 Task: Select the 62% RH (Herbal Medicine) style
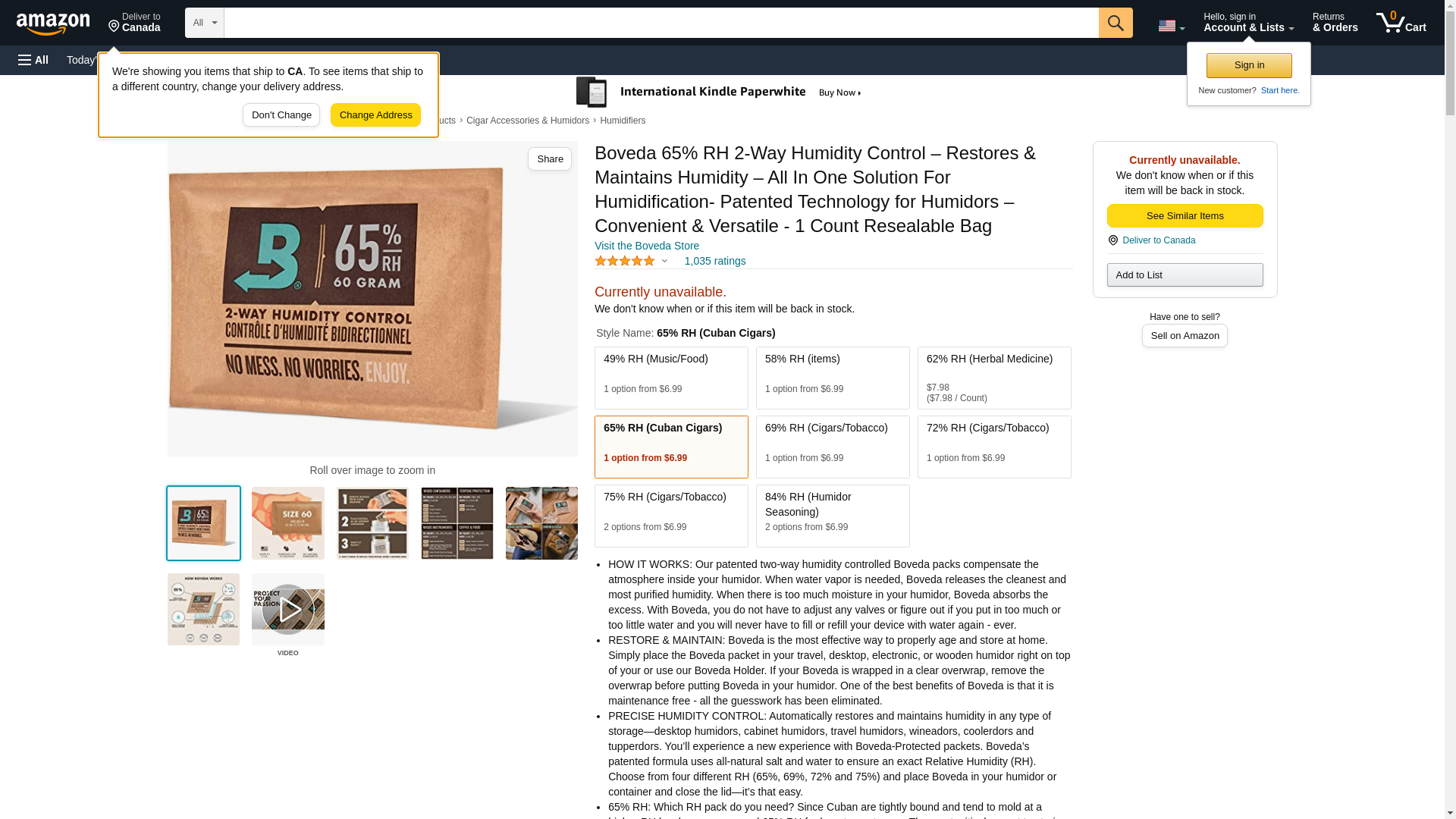994,378
